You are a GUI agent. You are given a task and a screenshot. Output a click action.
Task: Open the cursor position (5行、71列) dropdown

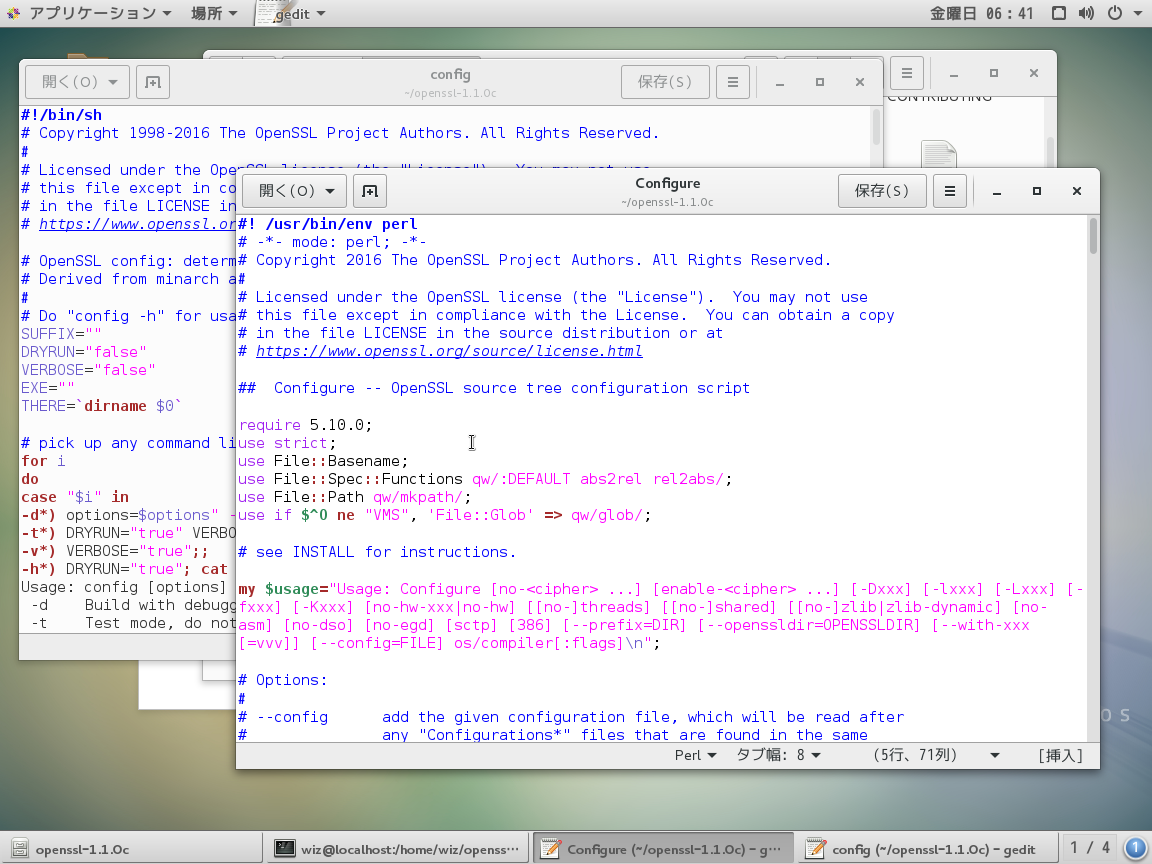pyautogui.click(x=936, y=755)
